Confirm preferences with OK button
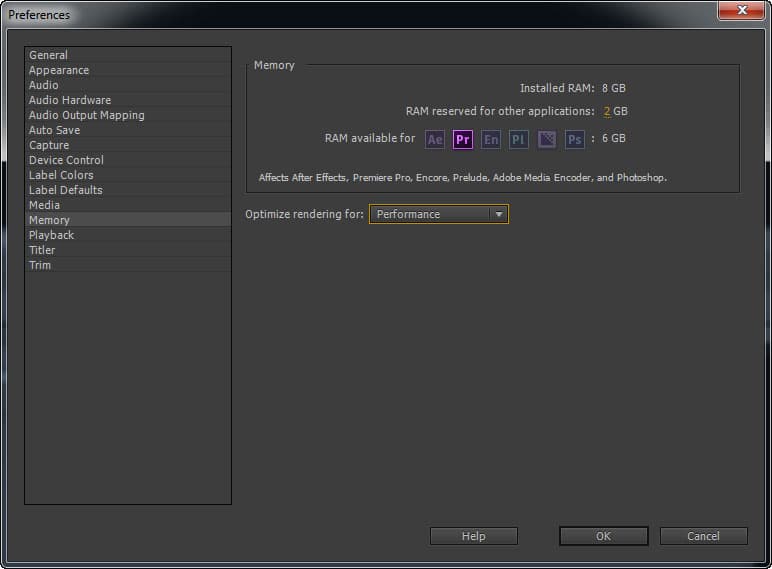 pos(604,536)
